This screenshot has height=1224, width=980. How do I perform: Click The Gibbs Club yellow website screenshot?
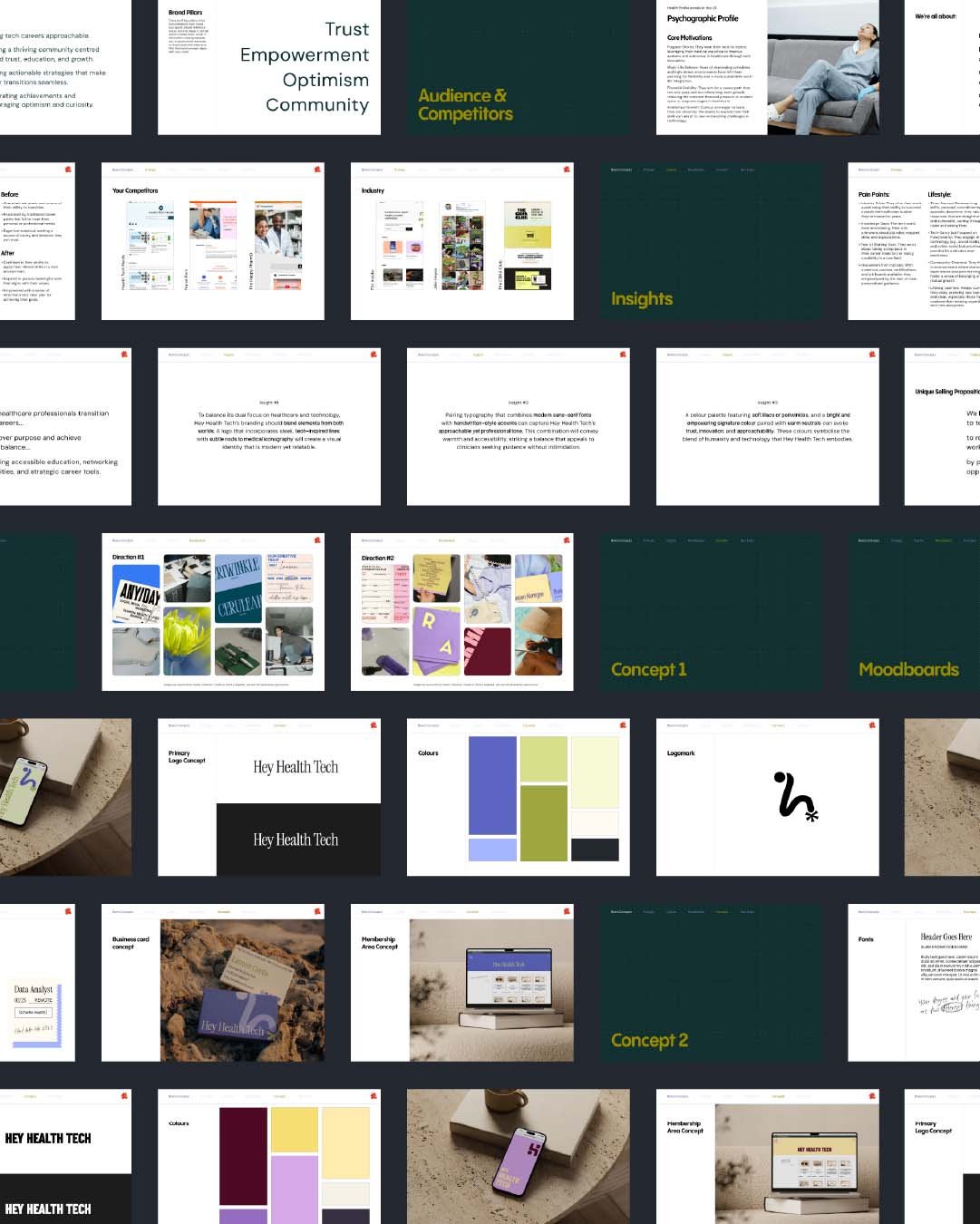point(528,246)
